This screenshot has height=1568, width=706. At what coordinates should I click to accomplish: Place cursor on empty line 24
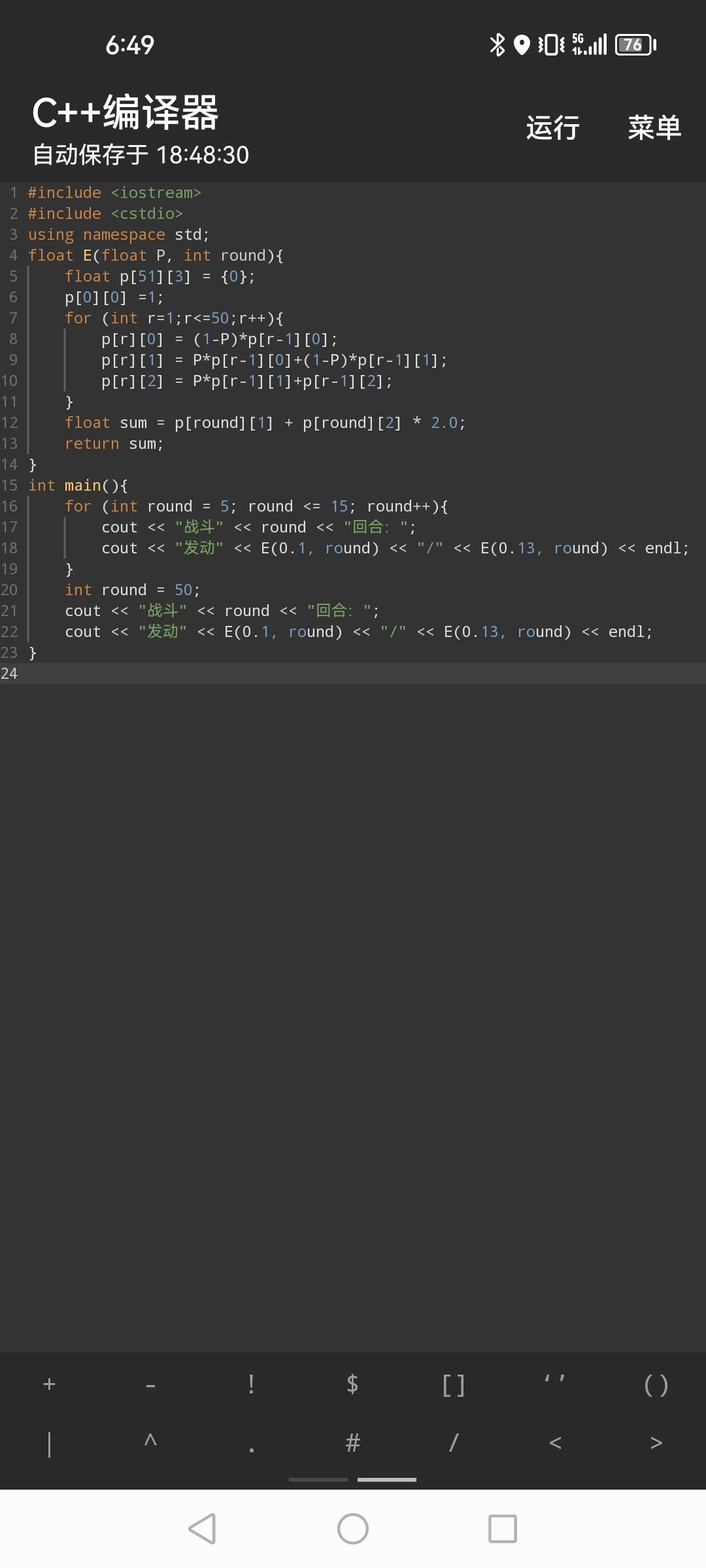[x=353, y=674]
